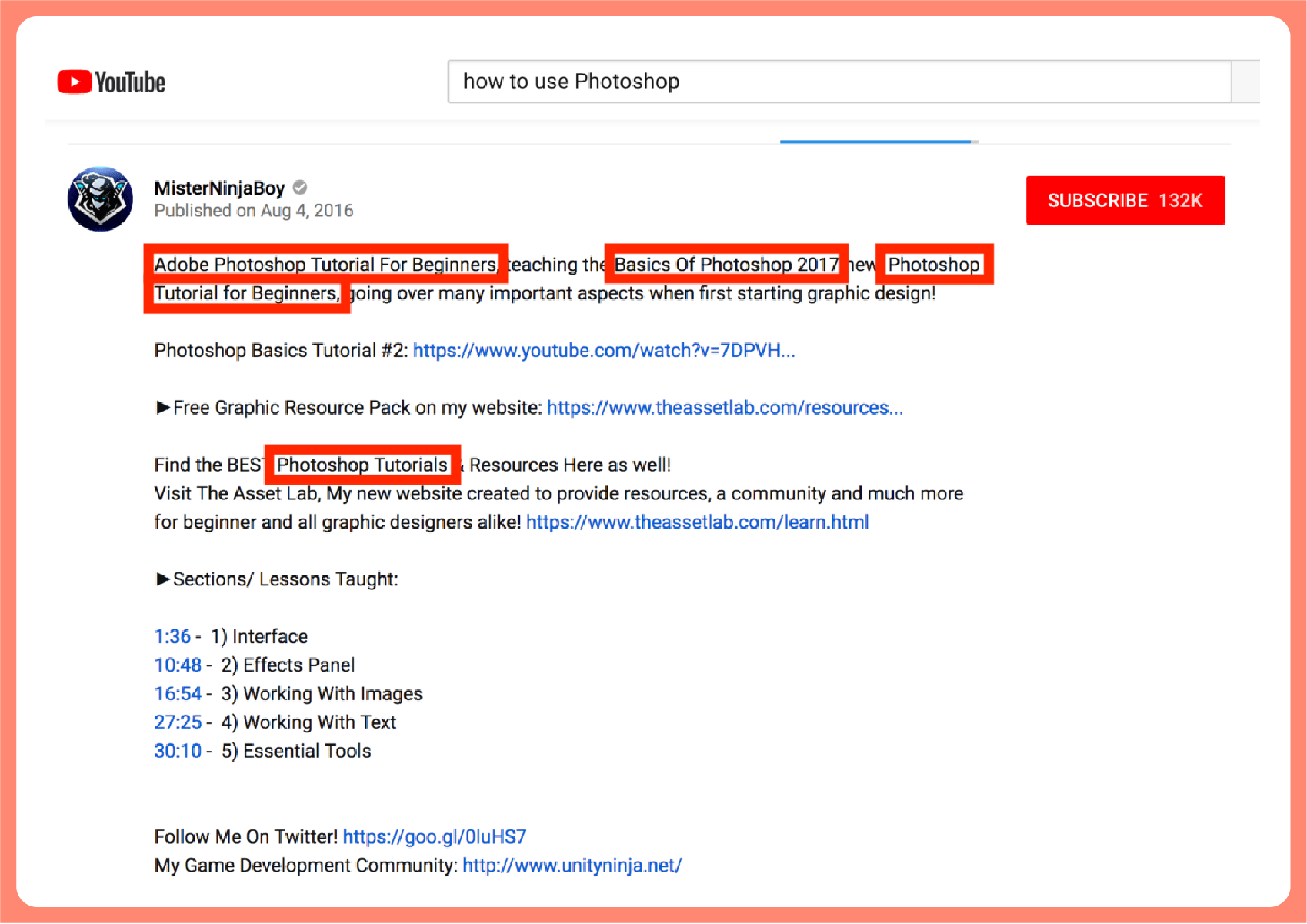1307x924 pixels.
Task: Jump to timestamp 16:54 Working With Images
Action: click(x=178, y=693)
